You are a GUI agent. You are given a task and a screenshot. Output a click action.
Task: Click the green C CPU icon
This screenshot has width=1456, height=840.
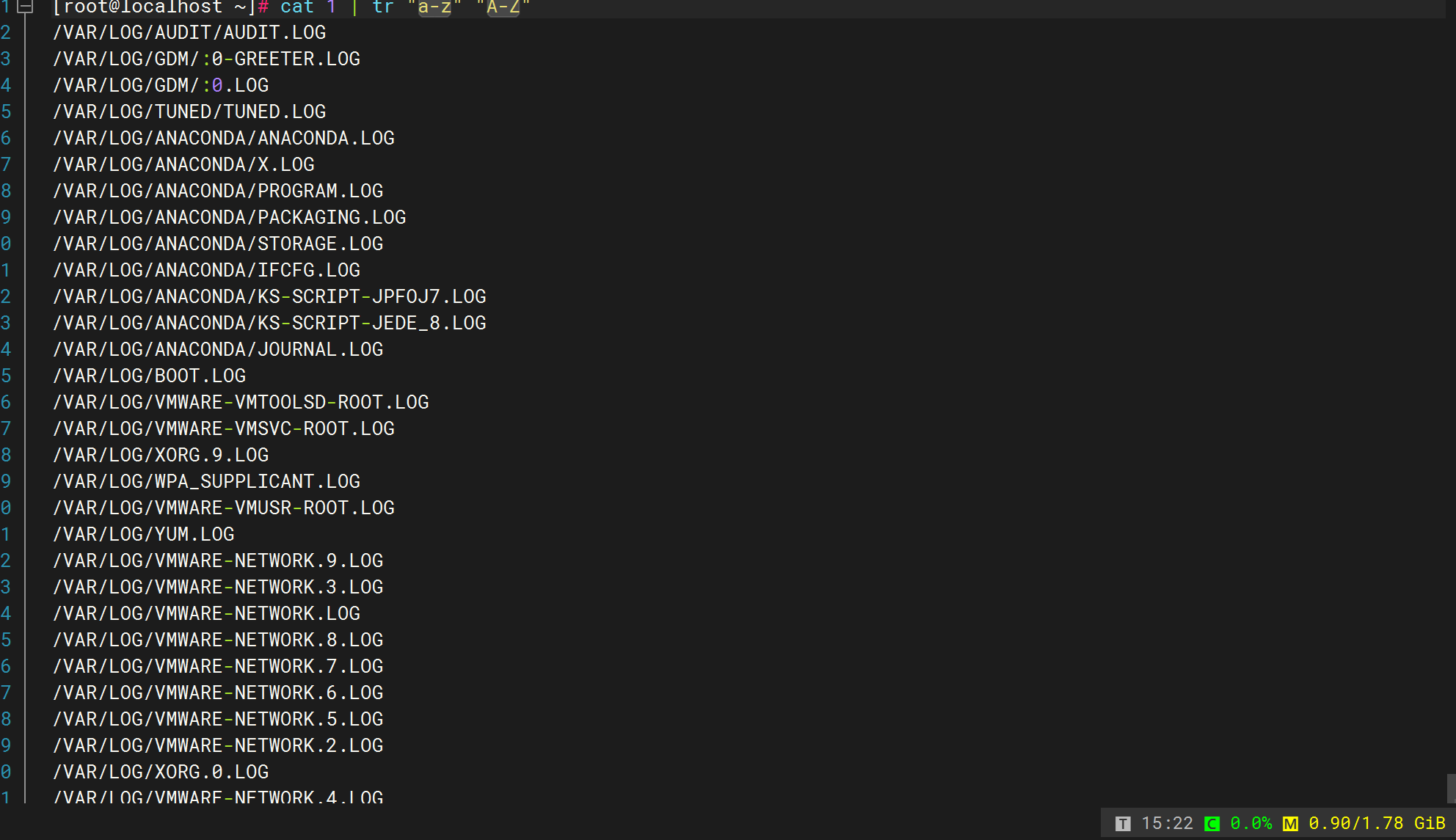point(1212,824)
